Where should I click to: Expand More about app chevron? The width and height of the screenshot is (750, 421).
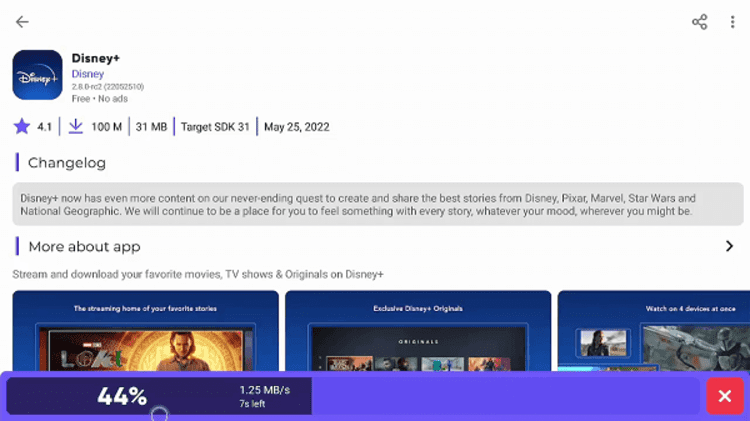pos(729,246)
